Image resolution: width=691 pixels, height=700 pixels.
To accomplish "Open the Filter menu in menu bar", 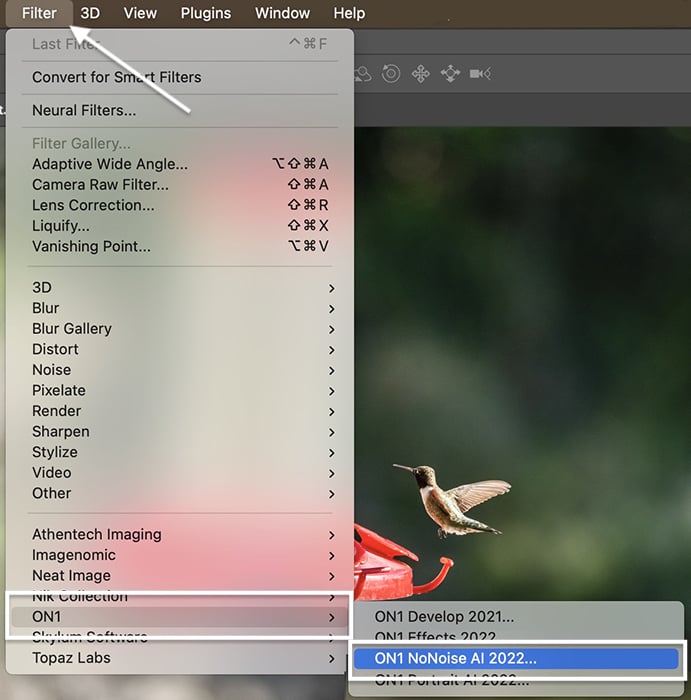I will coord(39,13).
